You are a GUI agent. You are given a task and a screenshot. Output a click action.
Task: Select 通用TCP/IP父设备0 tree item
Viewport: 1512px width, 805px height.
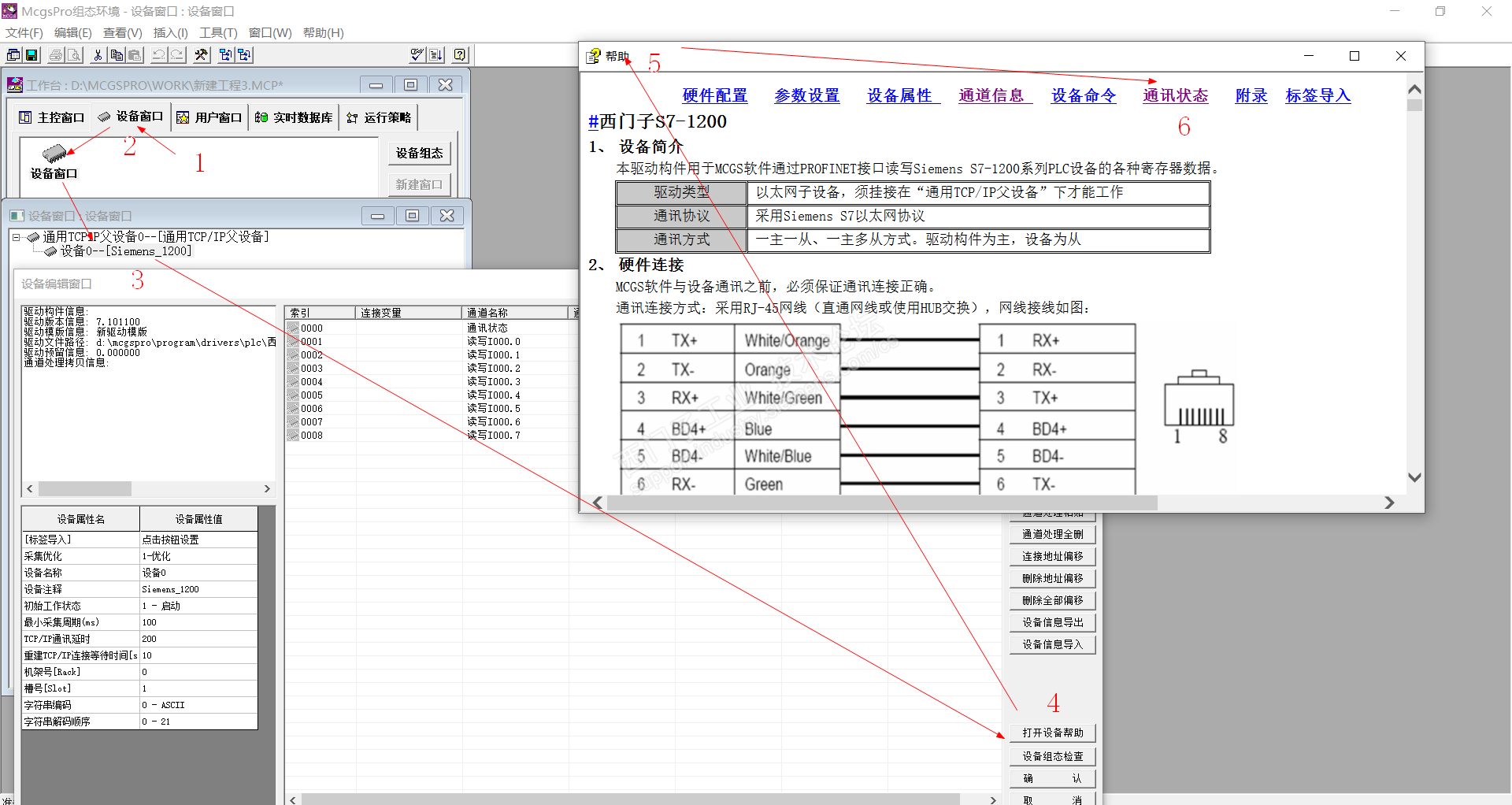(156, 237)
